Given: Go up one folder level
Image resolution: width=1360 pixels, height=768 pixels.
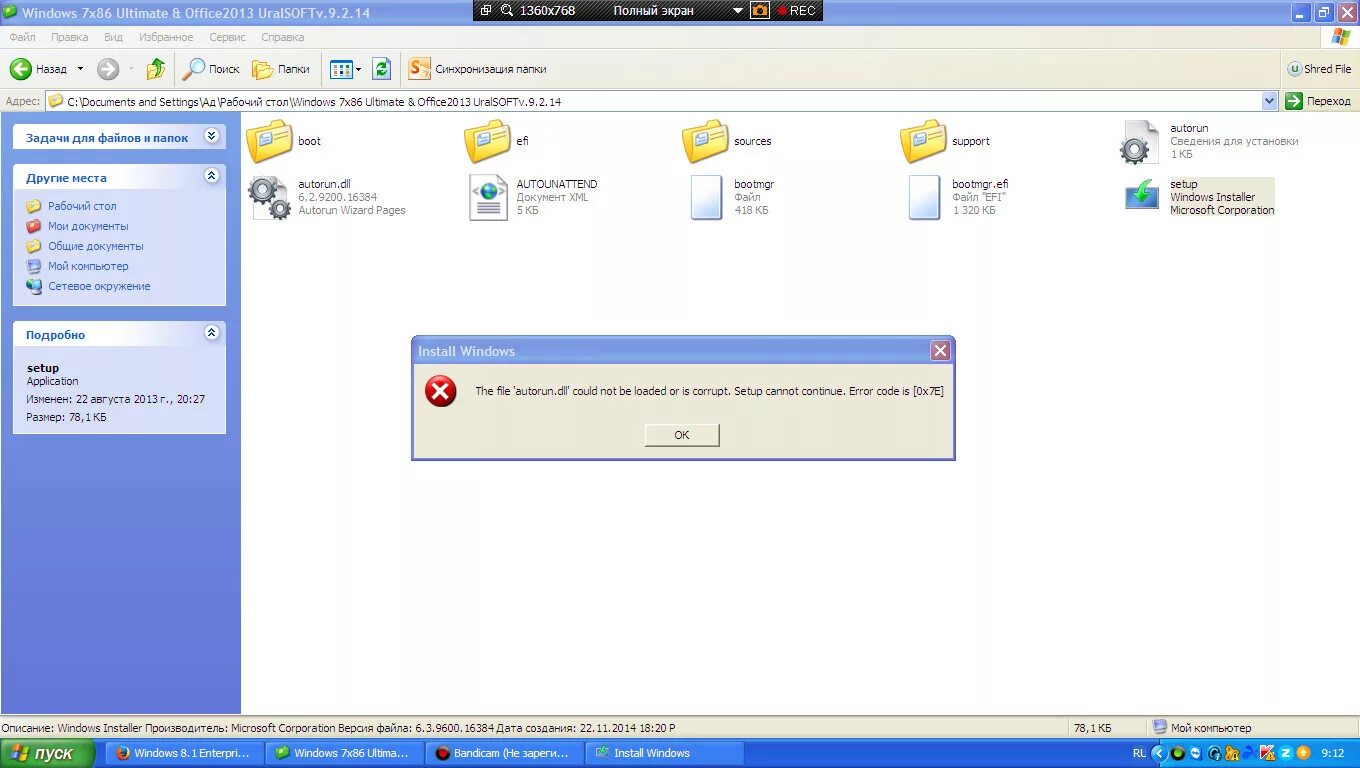Looking at the screenshot, I should pyautogui.click(x=156, y=69).
